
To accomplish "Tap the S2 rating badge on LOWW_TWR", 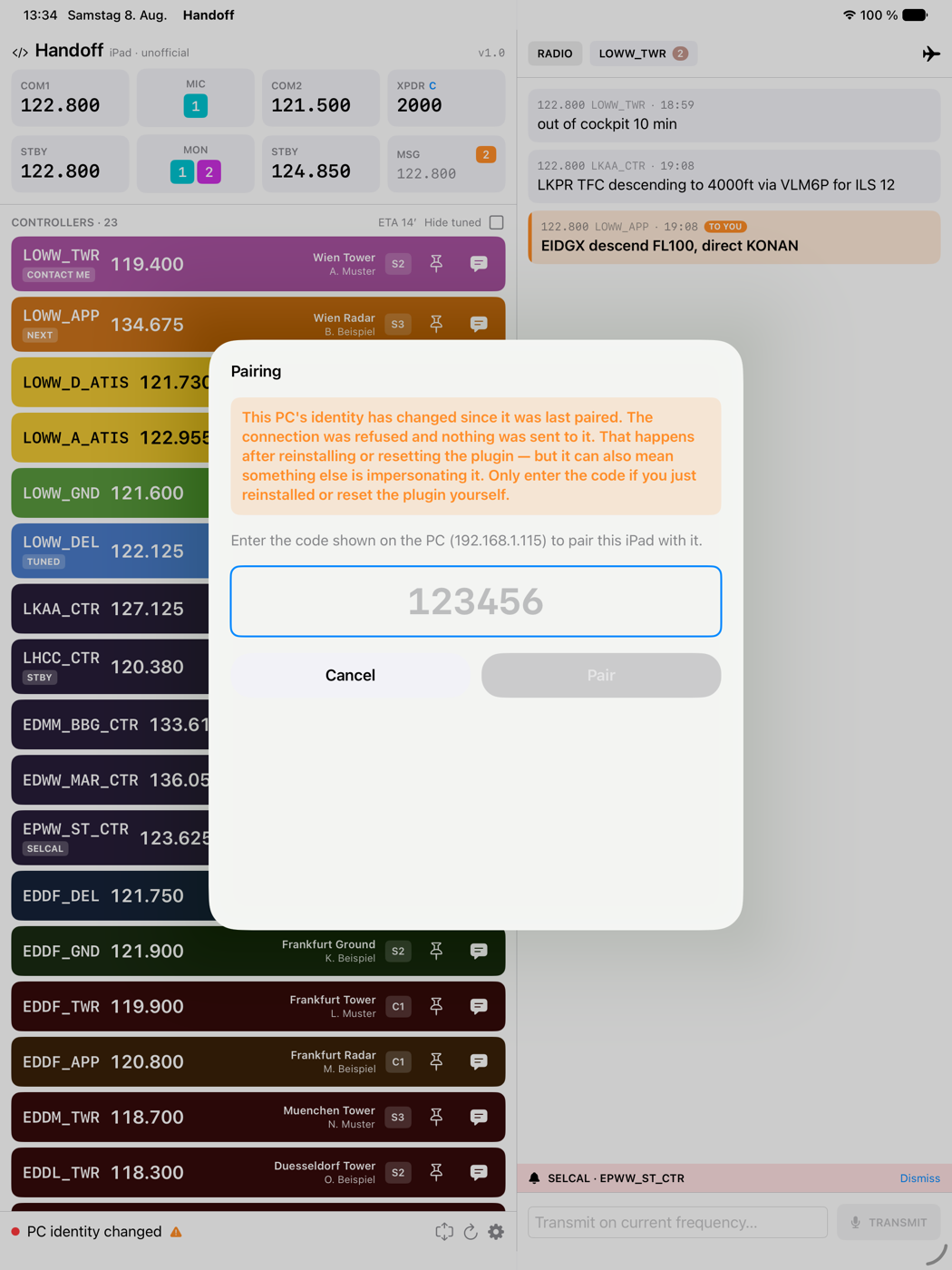I will pyautogui.click(x=398, y=264).
